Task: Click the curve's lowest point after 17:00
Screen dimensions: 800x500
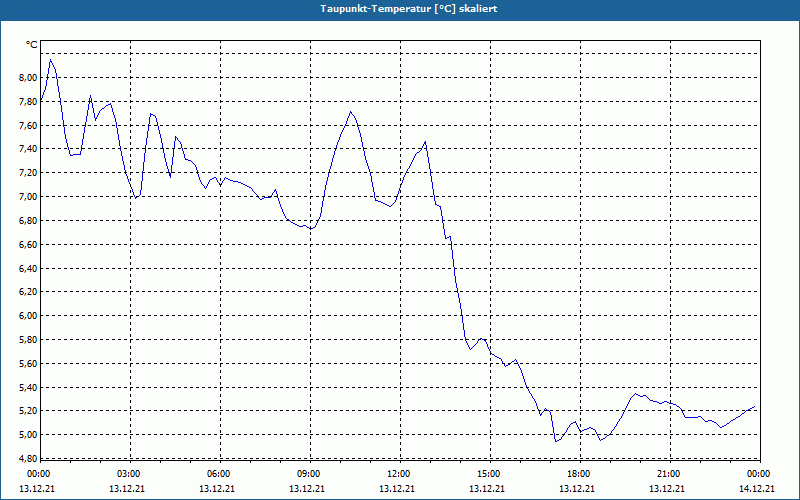Action: pyautogui.click(x=556, y=441)
